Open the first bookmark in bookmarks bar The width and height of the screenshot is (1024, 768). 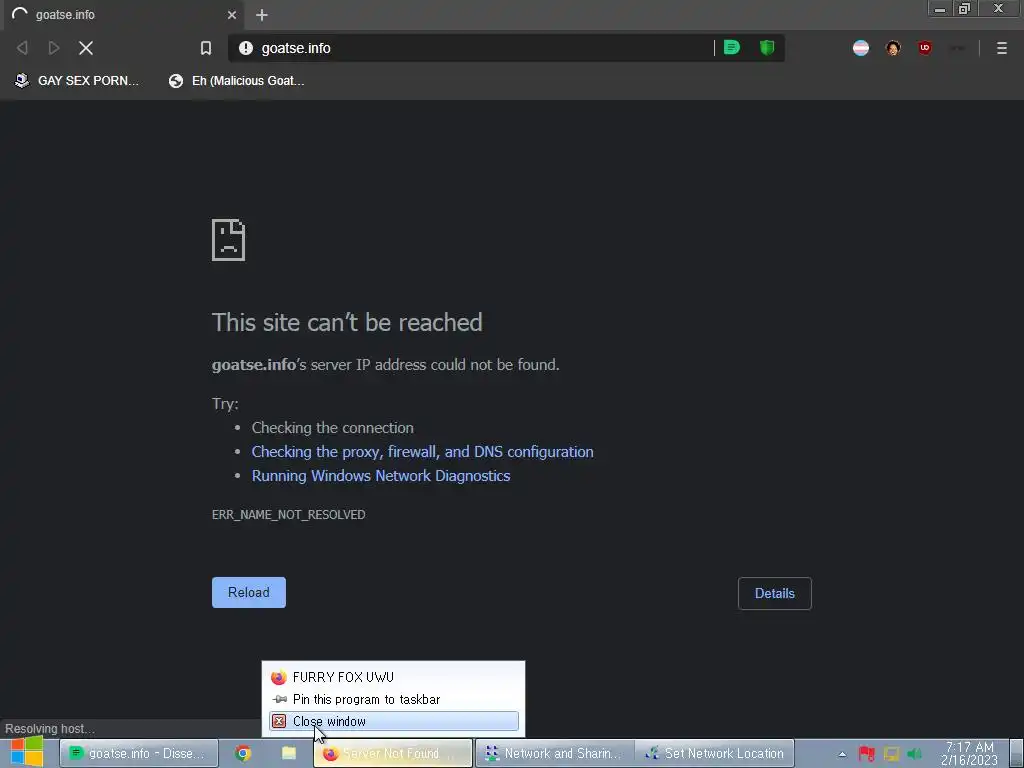point(76,80)
